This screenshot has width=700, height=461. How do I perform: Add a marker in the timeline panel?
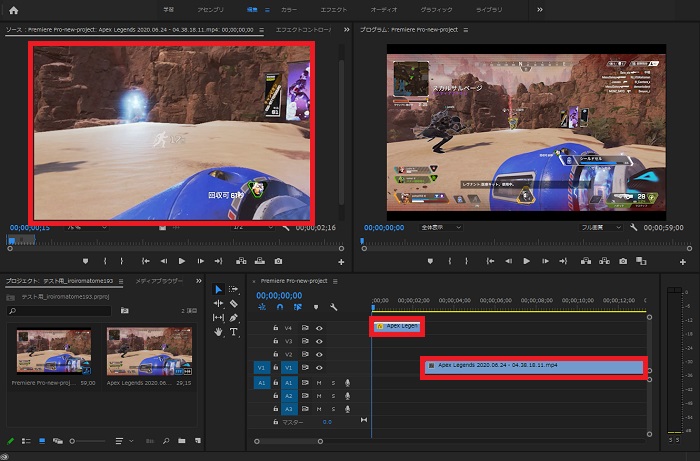pos(316,307)
